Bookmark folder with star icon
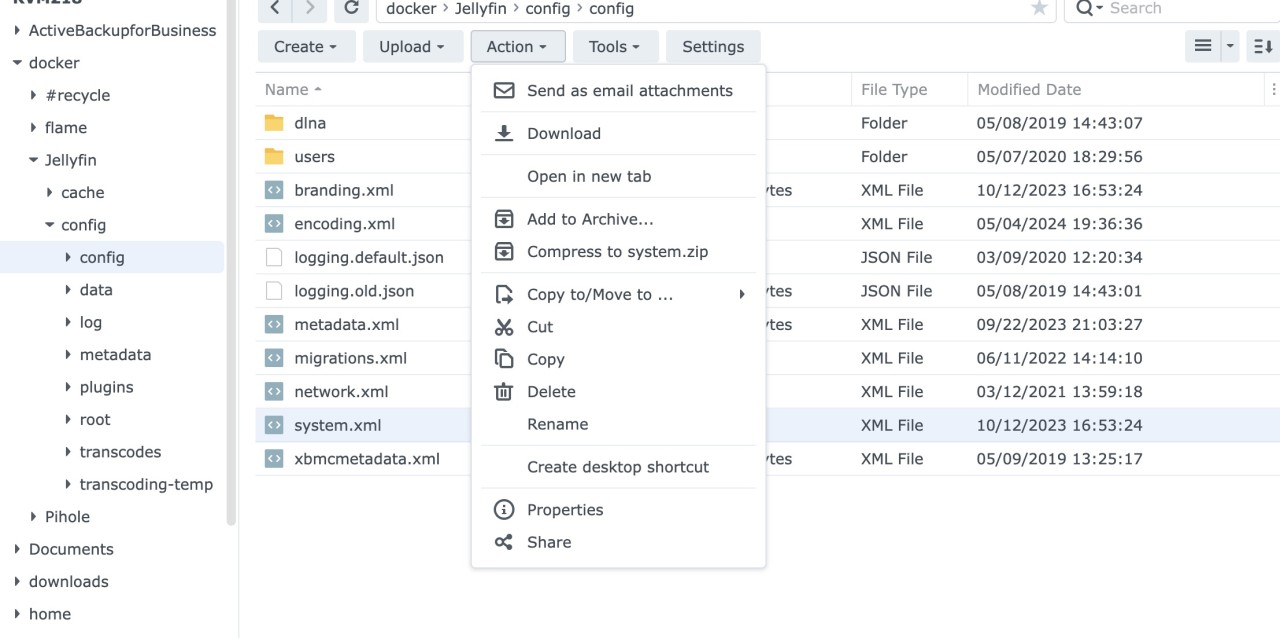The width and height of the screenshot is (1280, 638). [x=1039, y=9]
